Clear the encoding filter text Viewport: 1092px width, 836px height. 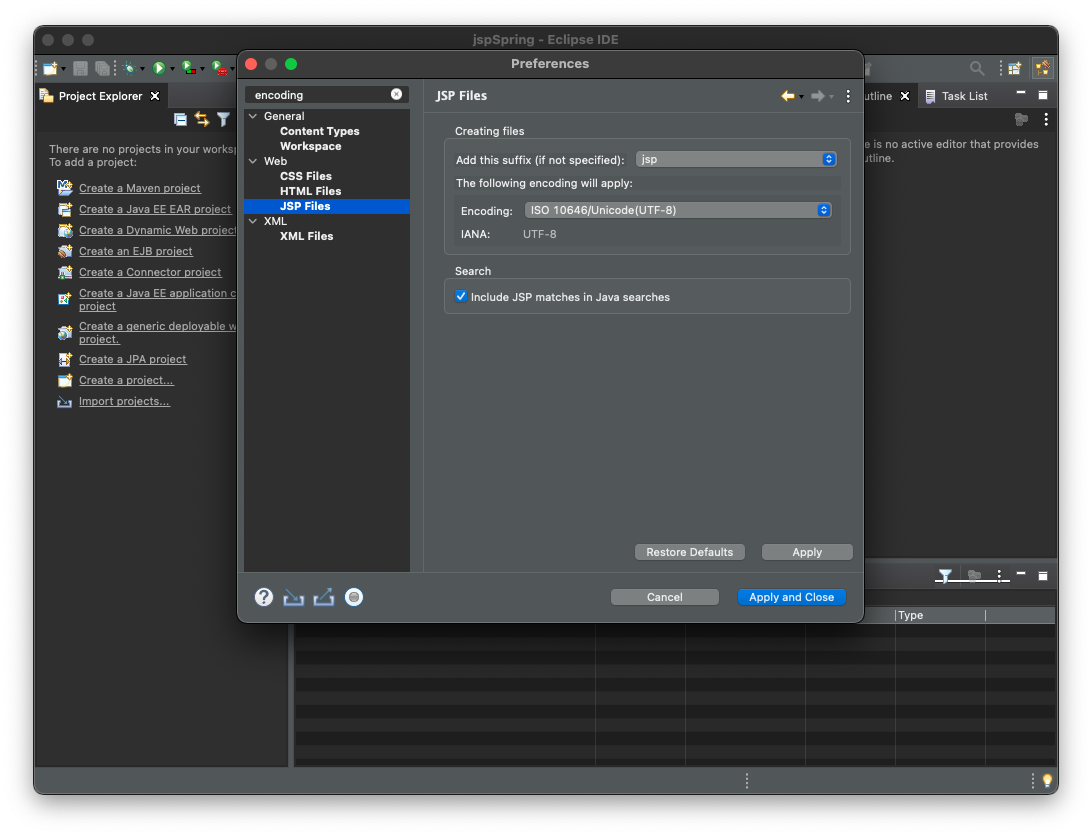coord(396,94)
